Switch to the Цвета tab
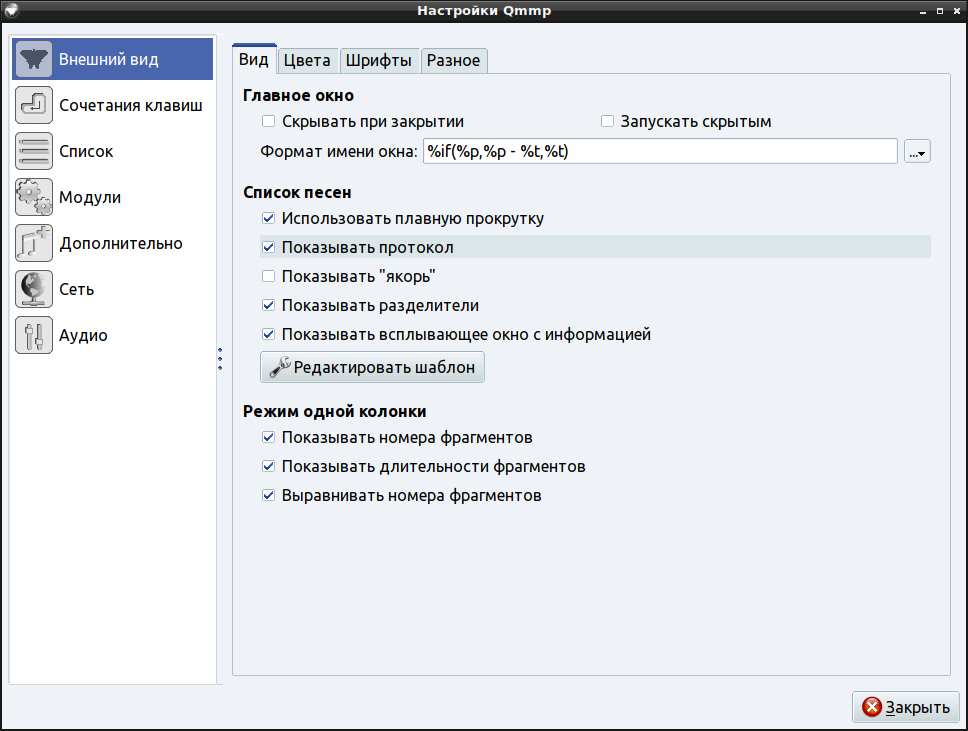This screenshot has width=968, height=731. (x=307, y=60)
